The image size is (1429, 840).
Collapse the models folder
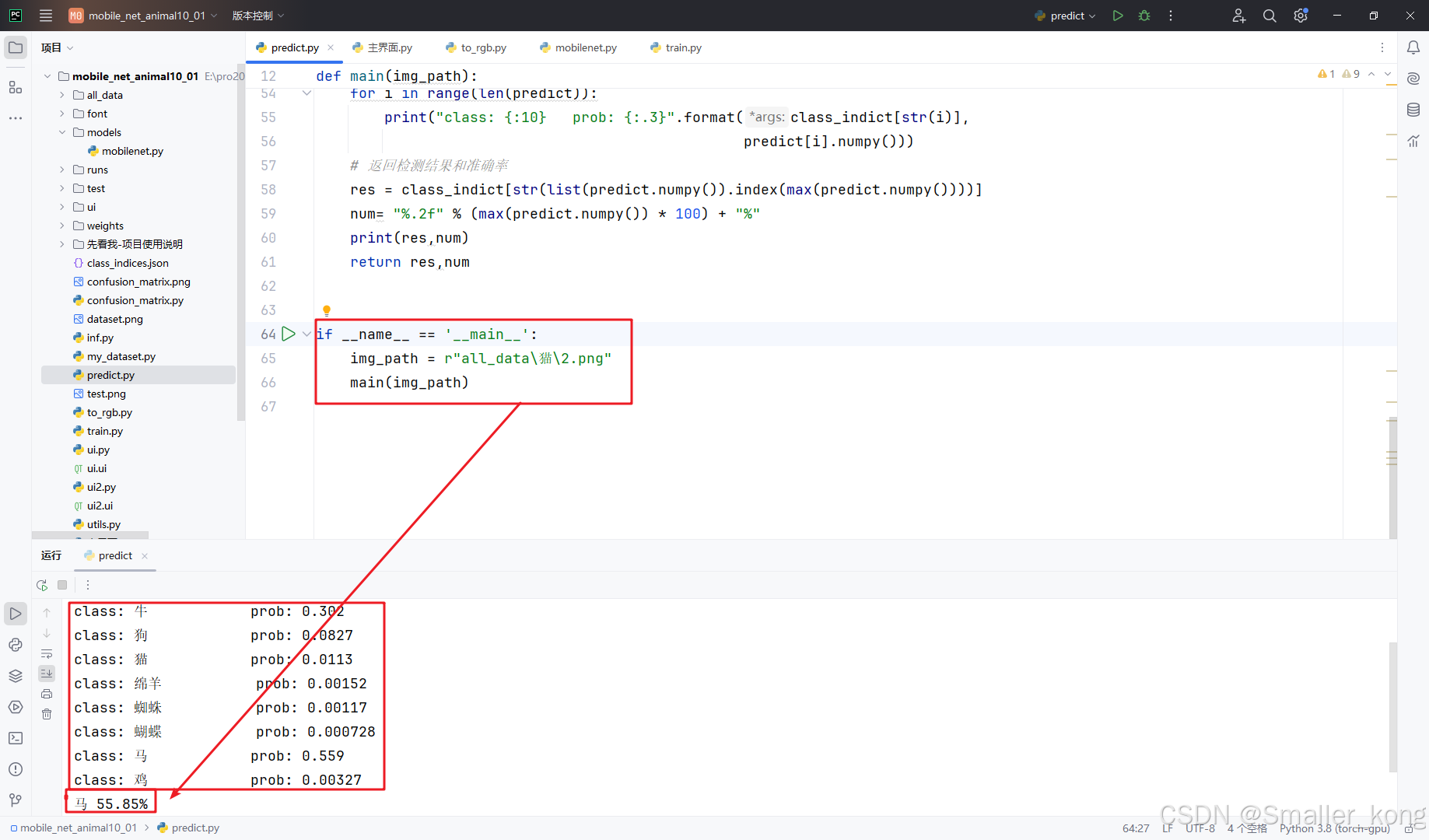(62, 132)
